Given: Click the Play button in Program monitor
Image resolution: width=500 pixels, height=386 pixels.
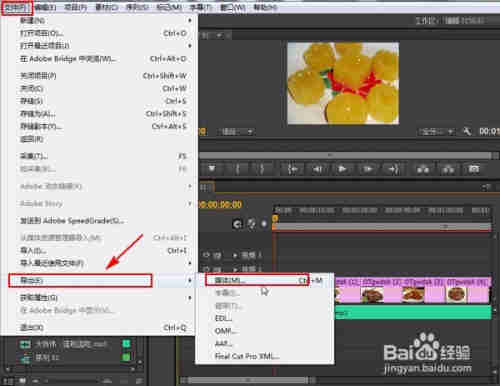Looking at the screenshot, I should pos(342,169).
